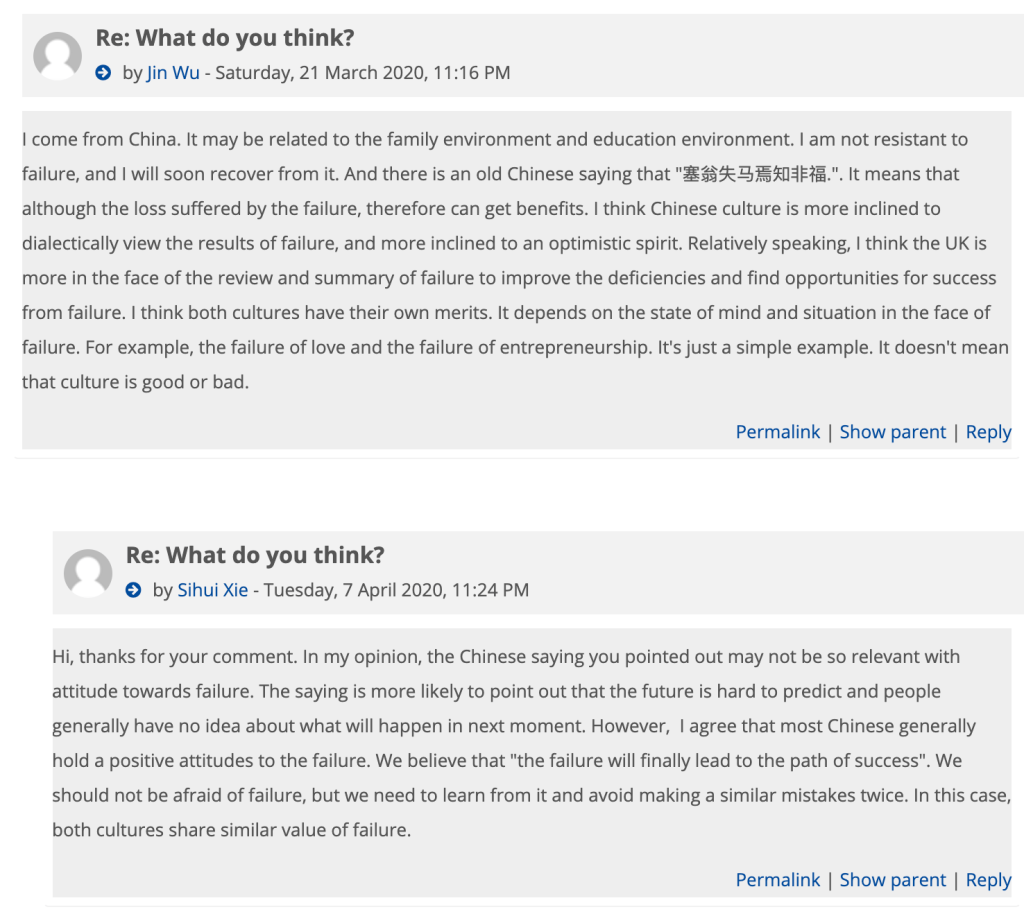Show parent of Sihui Xie's post
Screen dimensions: 1024x914
892,880
